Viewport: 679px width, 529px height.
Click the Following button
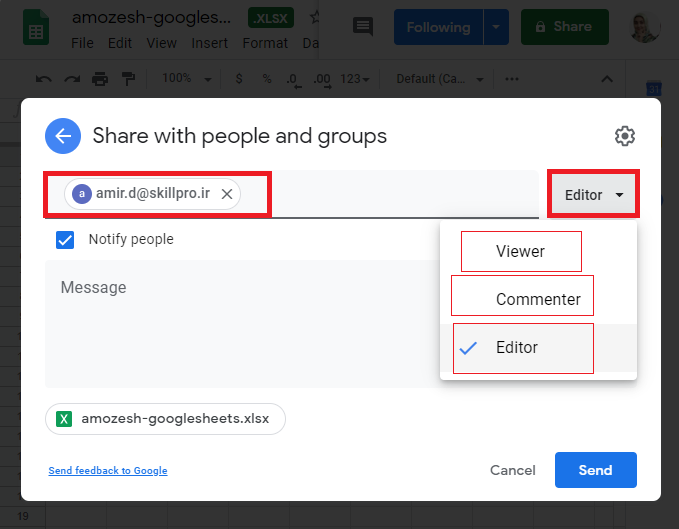(x=438, y=27)
